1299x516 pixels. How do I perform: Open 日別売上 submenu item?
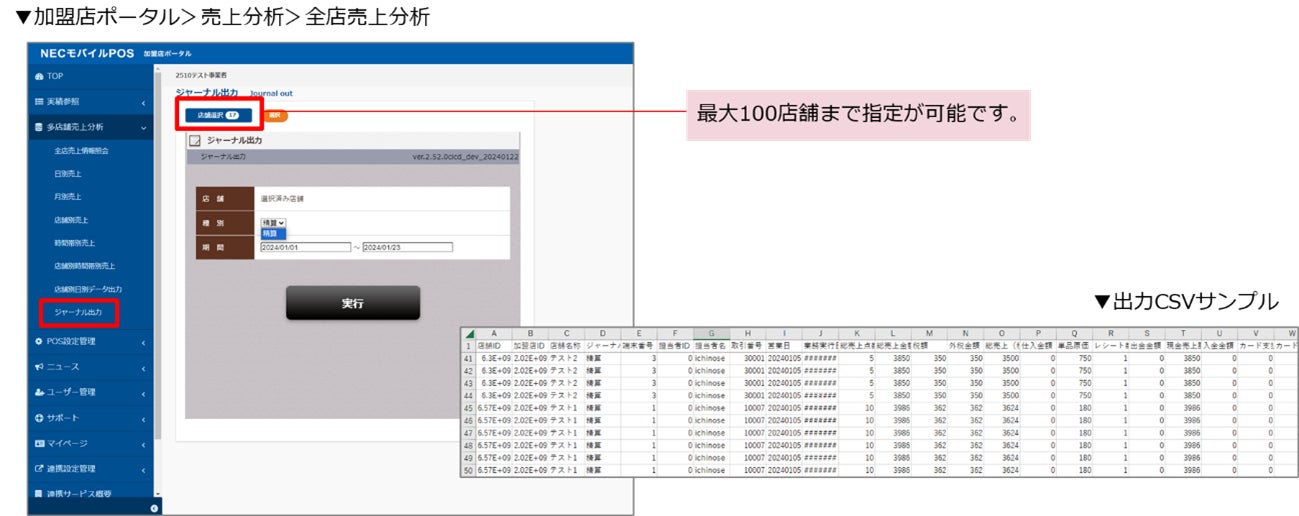coord(67,174)
